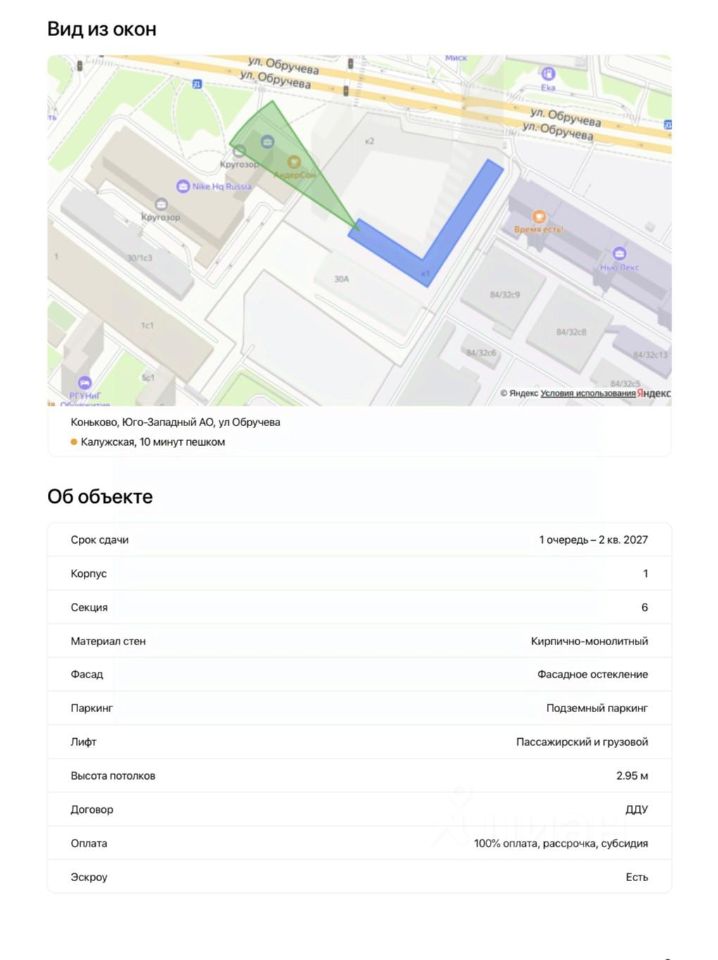Click the АндерСон cafe map icon
Viewport: 718px width, 960px height.
point(294,162)
